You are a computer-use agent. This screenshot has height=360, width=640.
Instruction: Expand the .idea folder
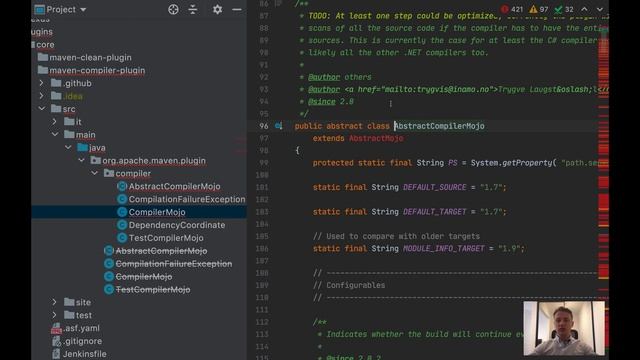[41, 96]
